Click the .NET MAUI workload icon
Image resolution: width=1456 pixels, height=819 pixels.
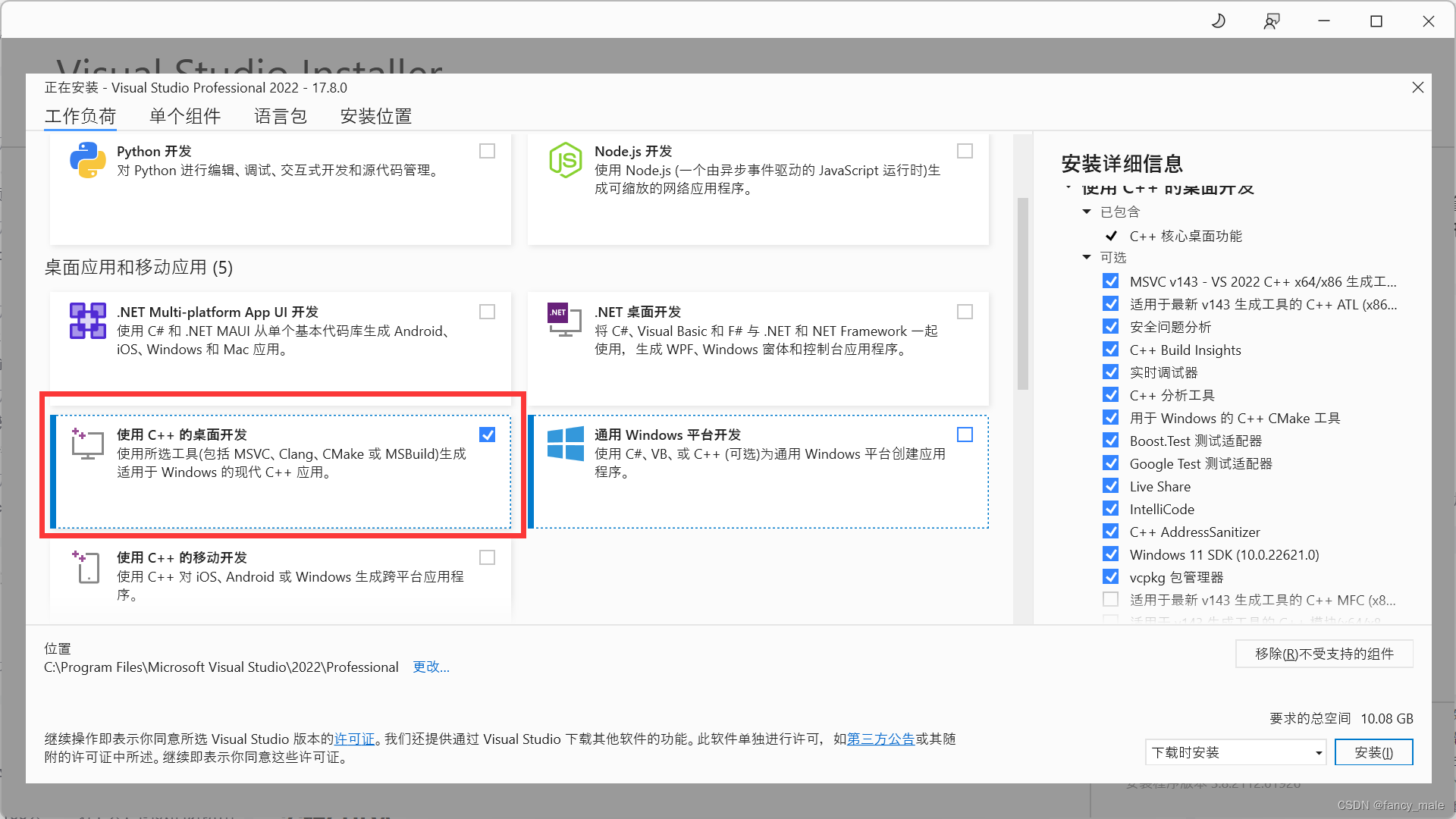[87, 321]
